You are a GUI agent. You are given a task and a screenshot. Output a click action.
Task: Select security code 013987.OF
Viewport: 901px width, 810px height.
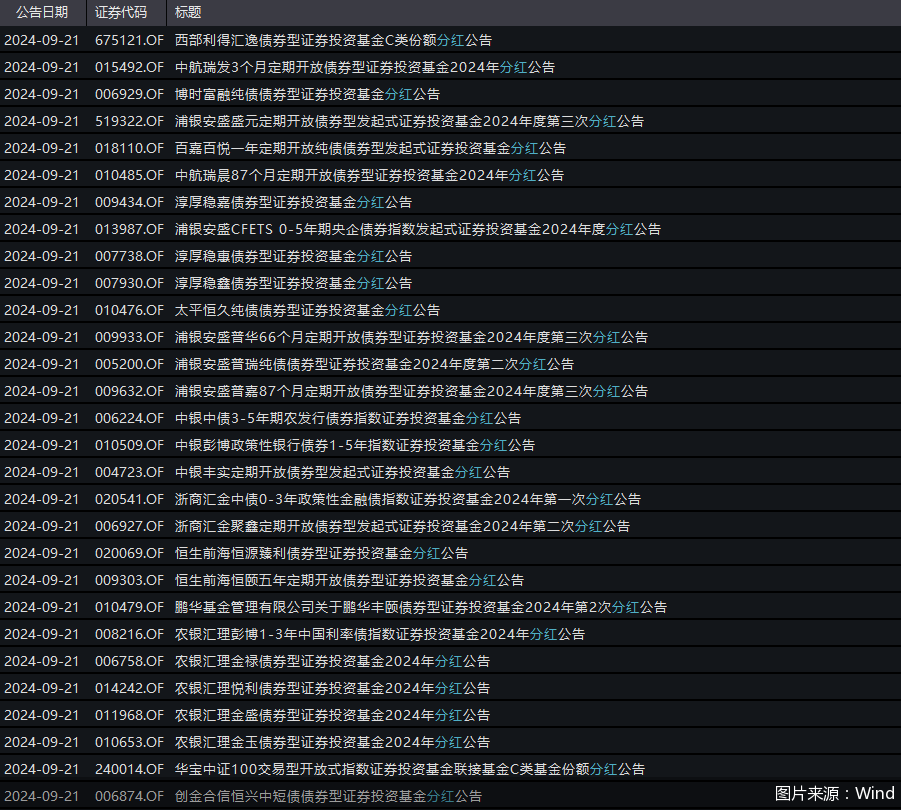[129, 229]
